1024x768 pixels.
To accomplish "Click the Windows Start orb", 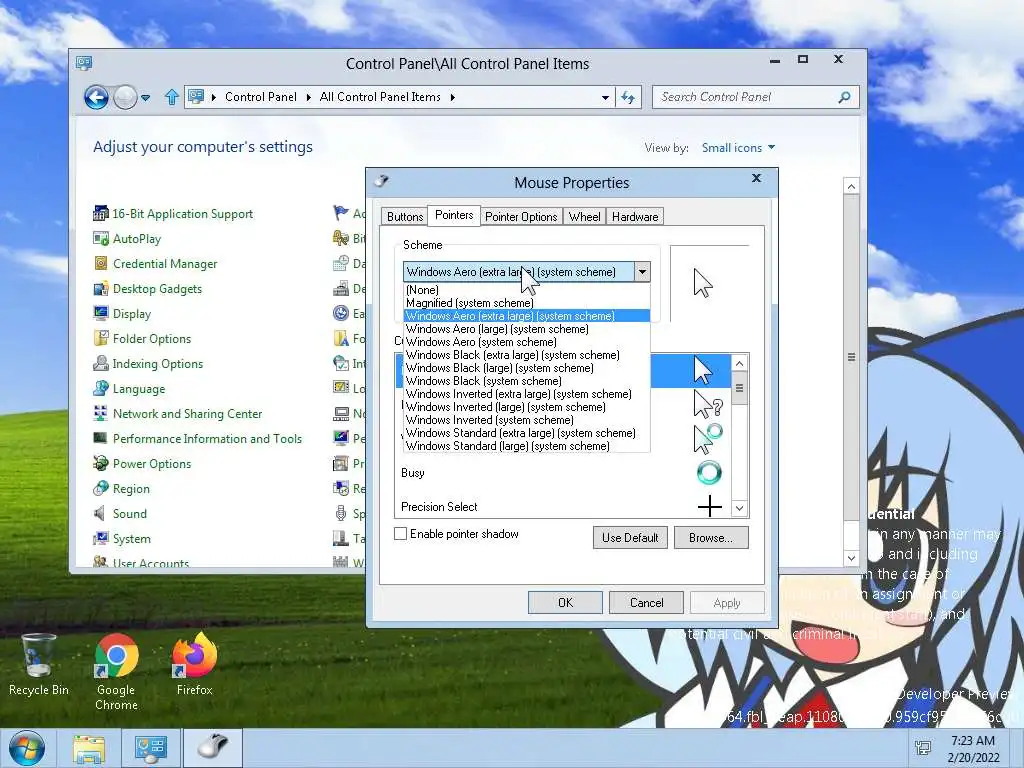I will [27, 748].
